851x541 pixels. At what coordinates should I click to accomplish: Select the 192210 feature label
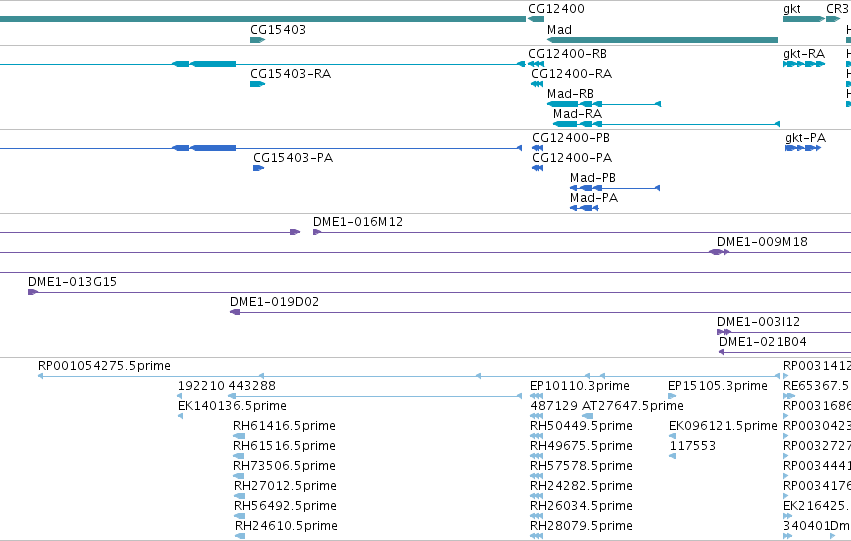[201, 386]
